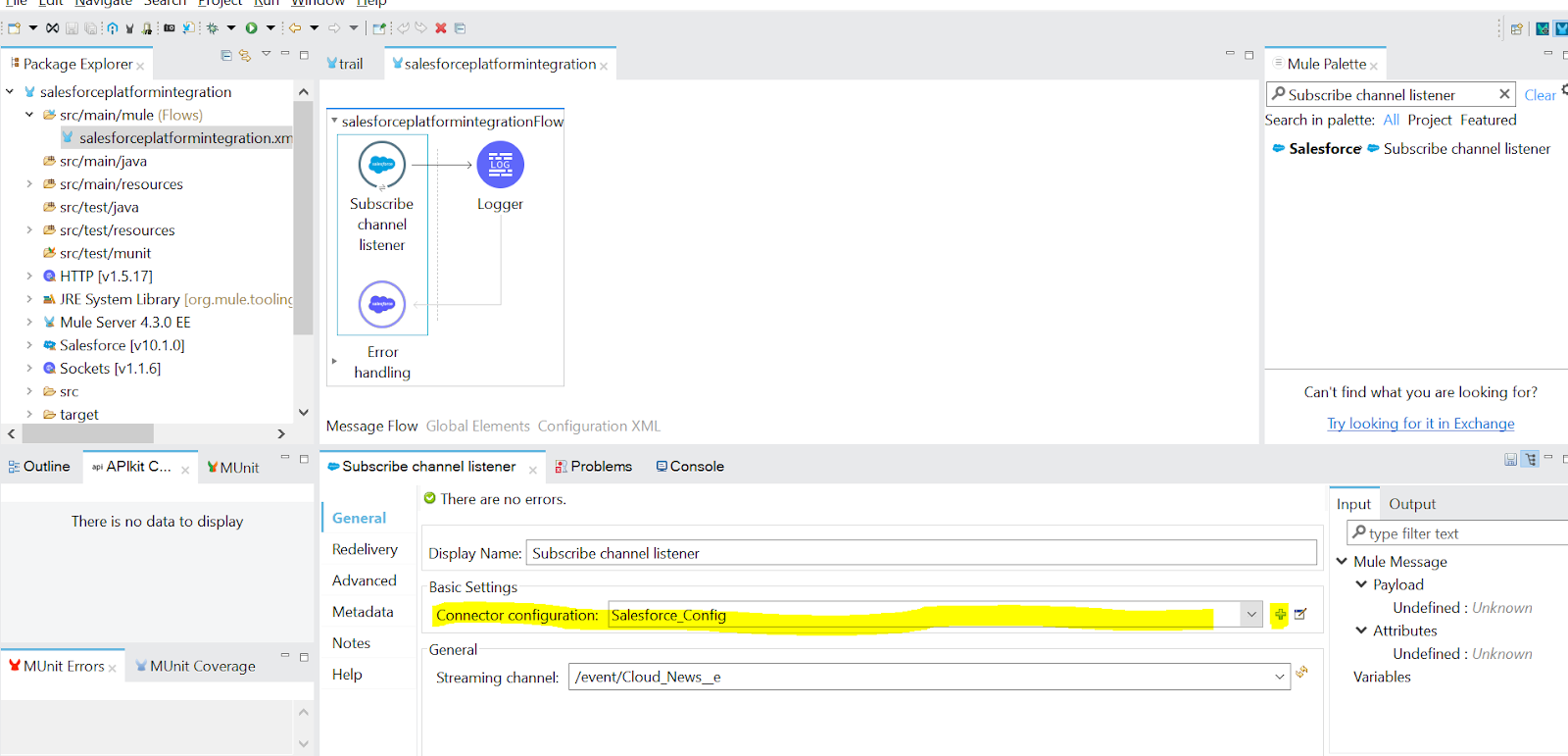Click the edit connector configuration icon
This screenshot has width=1568, height=756.
[1300, 614]
